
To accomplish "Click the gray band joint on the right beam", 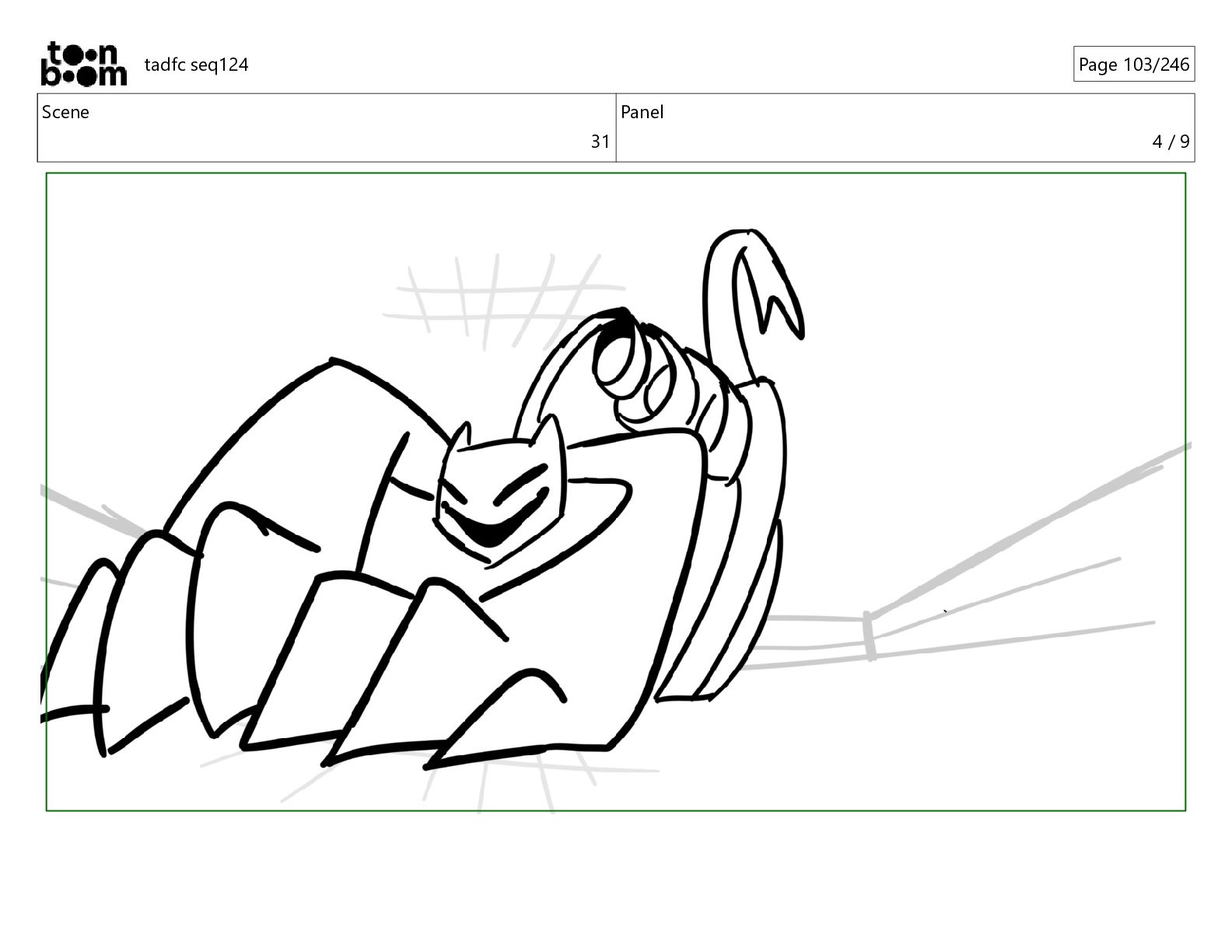I will point(870,635).
